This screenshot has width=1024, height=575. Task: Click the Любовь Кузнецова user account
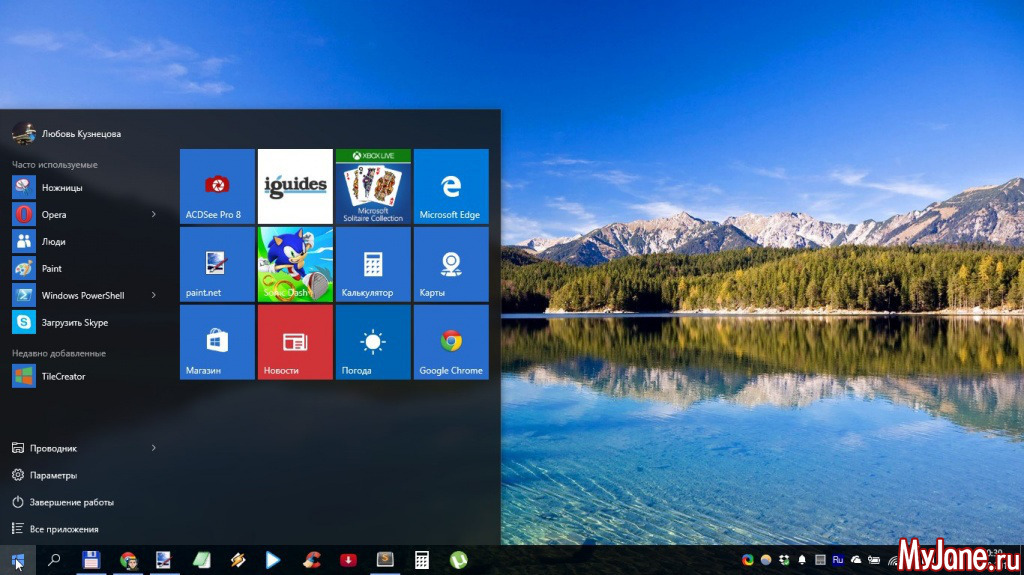pyautogui.click(x=80, y=133)
